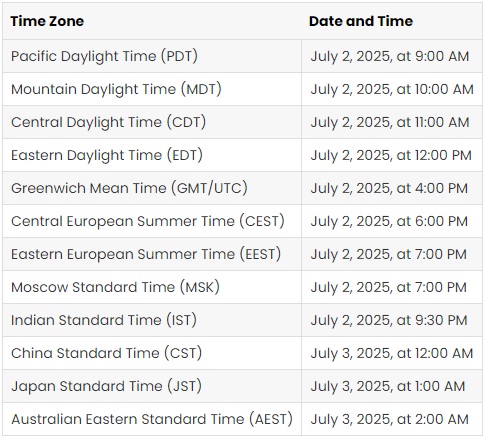The width and height of the screenshot is (485, 438).
Task: Select the Indian Standard Time (IST) cell
Action: (x=152, y=320)
